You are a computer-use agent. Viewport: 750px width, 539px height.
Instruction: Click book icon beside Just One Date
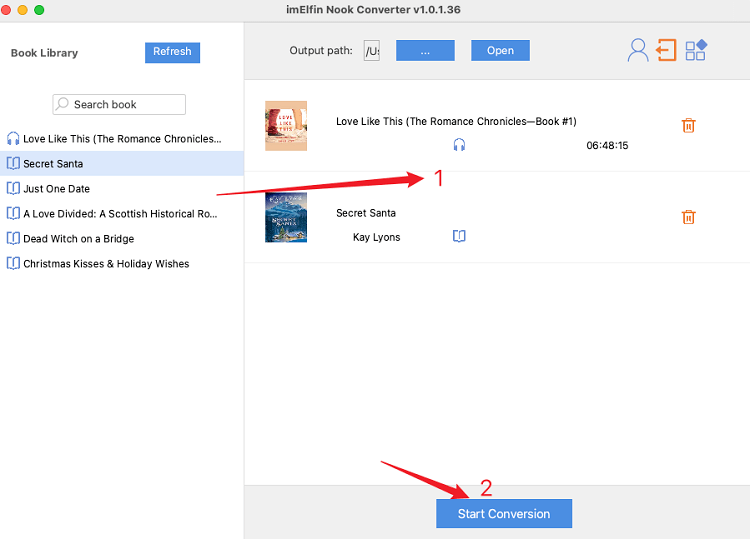pyautogui.click(x=13, y=188)
